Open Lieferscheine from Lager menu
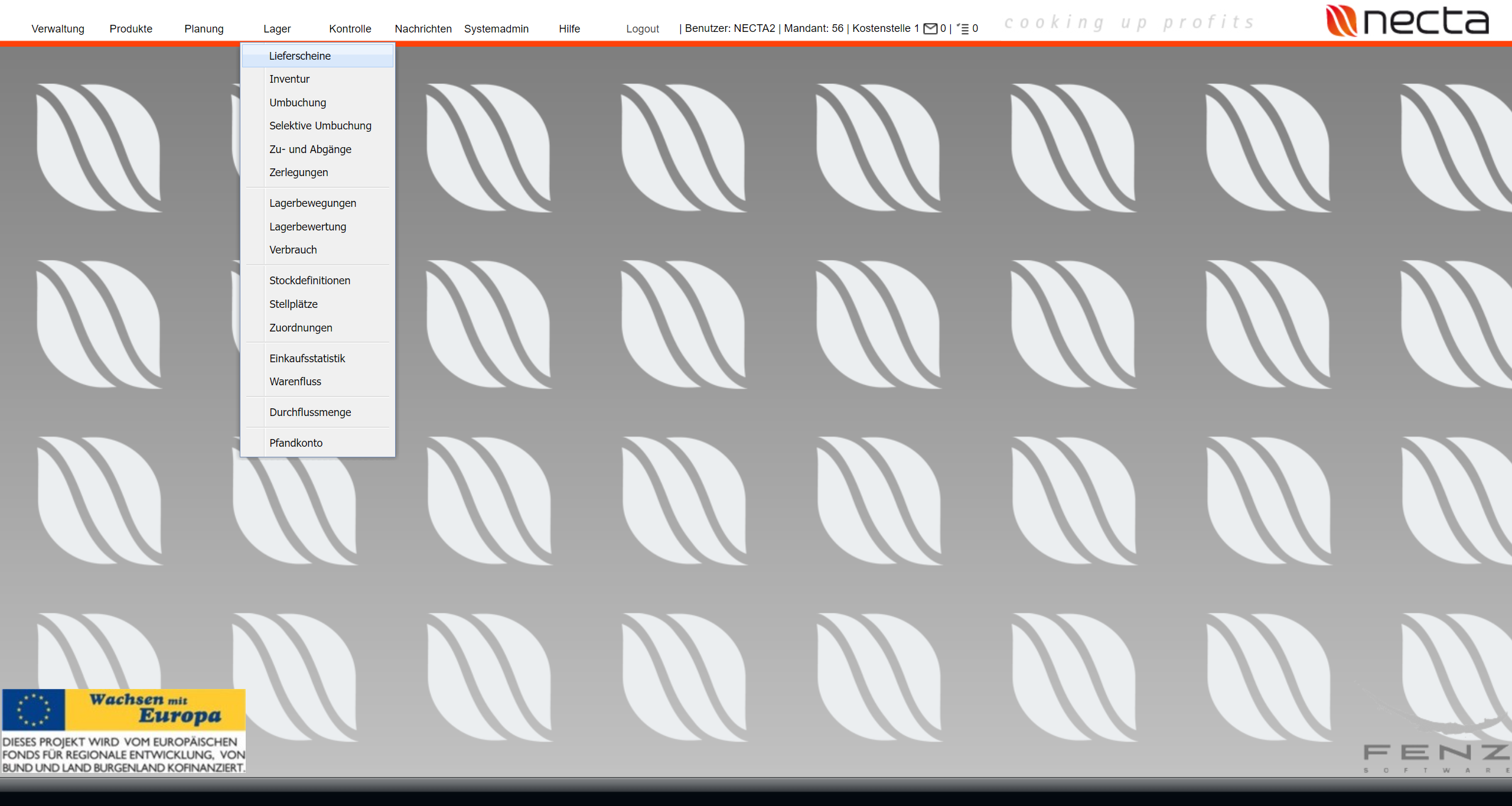1512x806 pixels. click(299, 56)
